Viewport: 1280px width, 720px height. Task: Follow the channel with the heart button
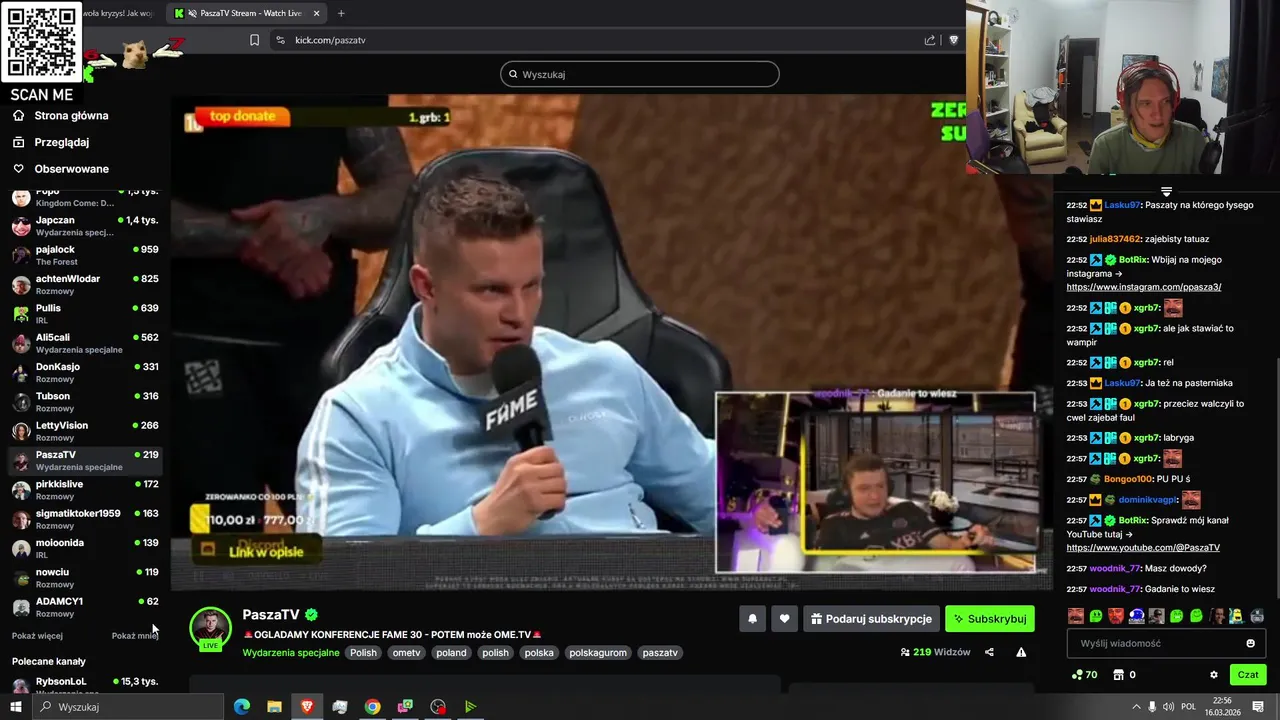pos(784,619)
